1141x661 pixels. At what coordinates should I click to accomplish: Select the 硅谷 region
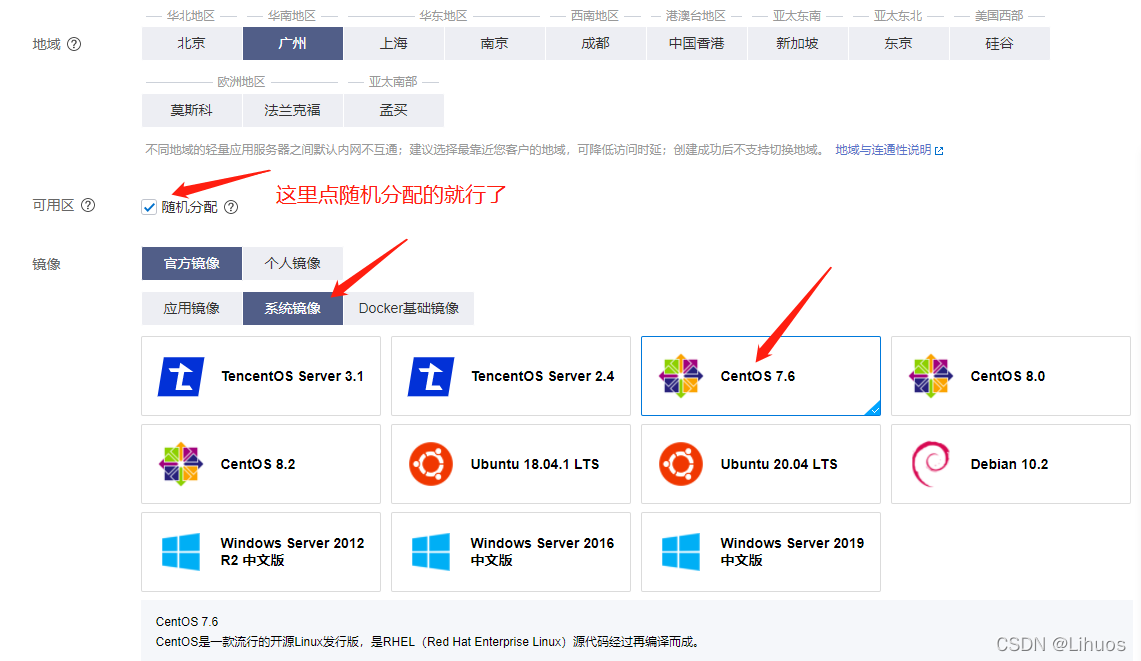pos(1000,44)
